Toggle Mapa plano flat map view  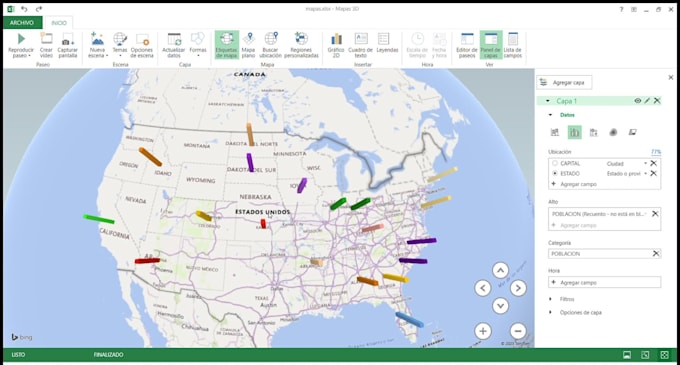[x=248, y=45]
